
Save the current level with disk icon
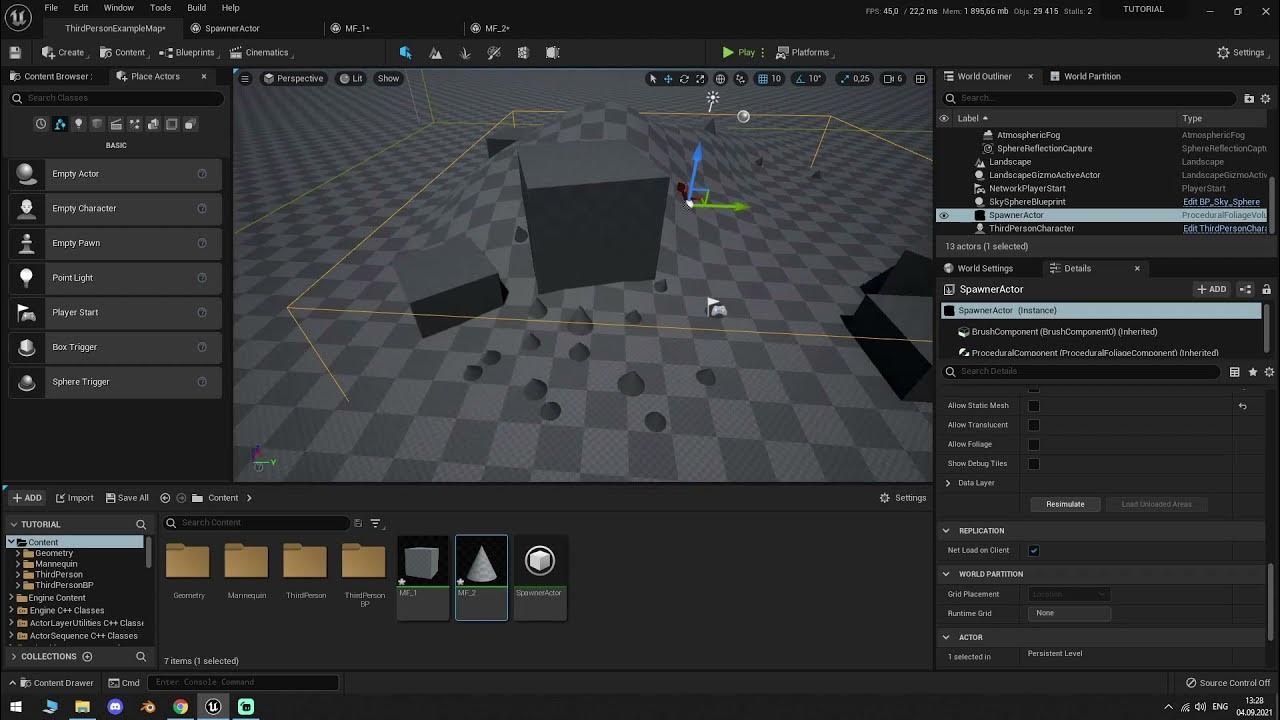click(x=15, y=52)
